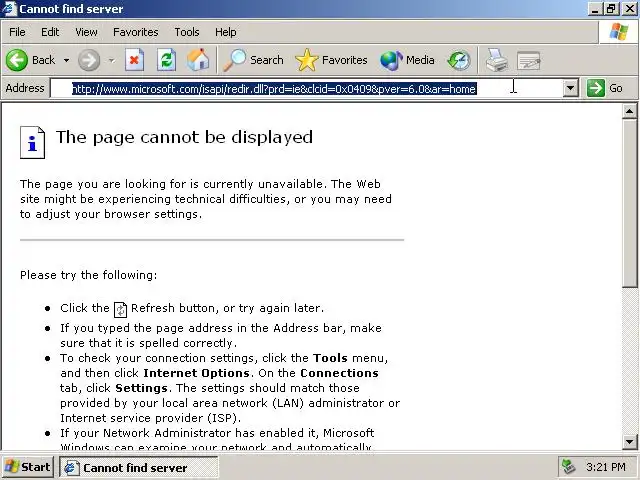Click the bold word 'Tools' in instructions
Screen dimensions: 640x480
tap(330, 358)
